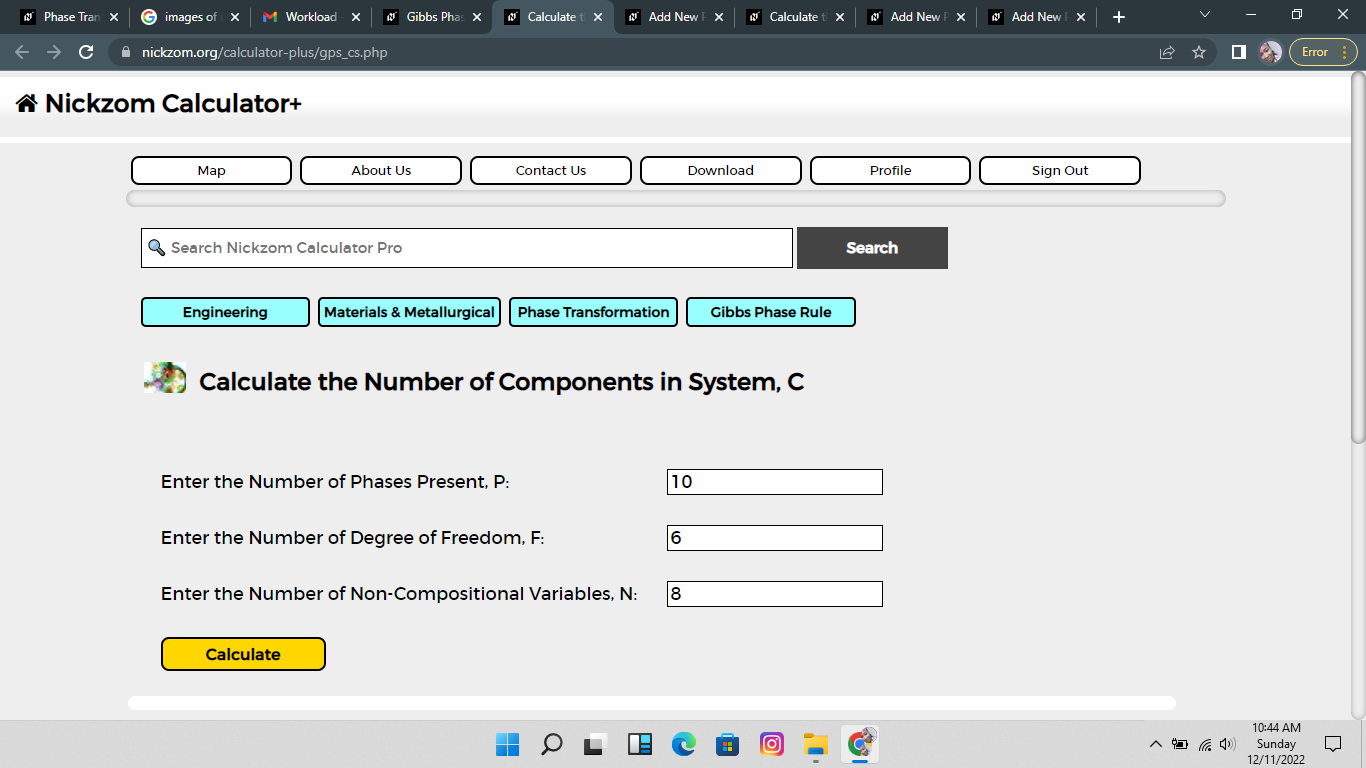Switch to the images Google tab
This screenshot has width=1366, height=768.
click(190, 17)
